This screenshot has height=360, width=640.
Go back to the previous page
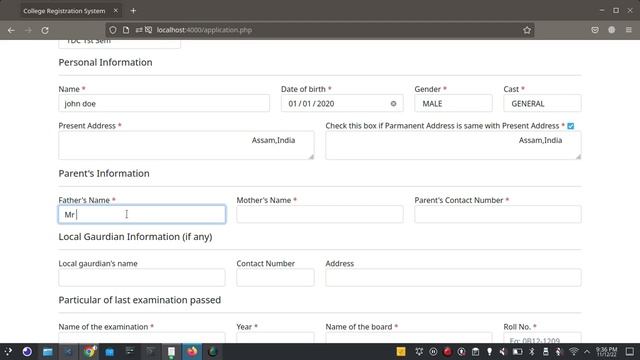(x=11, y=30)
